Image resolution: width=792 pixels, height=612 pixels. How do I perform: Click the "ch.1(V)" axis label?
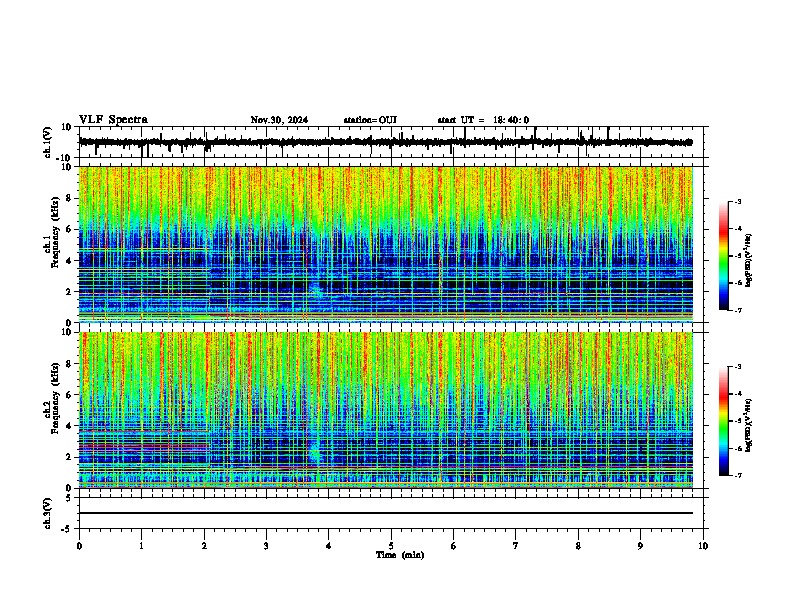tap(48, 142)
